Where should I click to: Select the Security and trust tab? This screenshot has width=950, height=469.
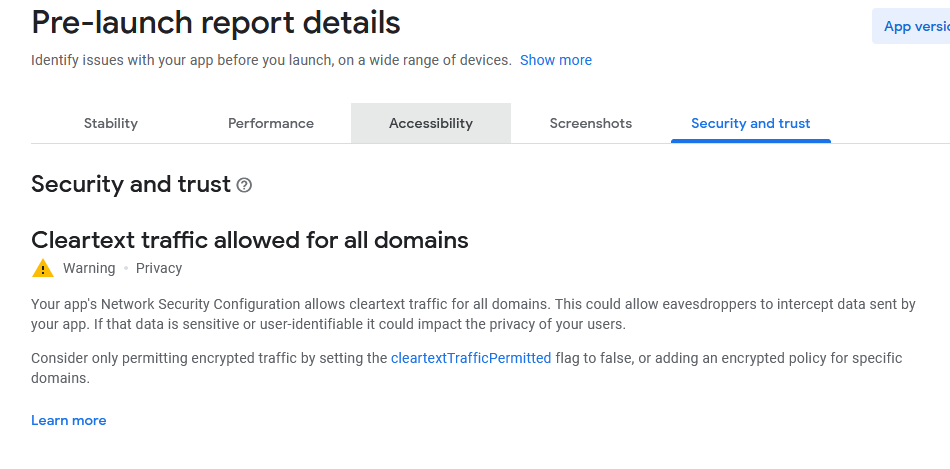751,124
